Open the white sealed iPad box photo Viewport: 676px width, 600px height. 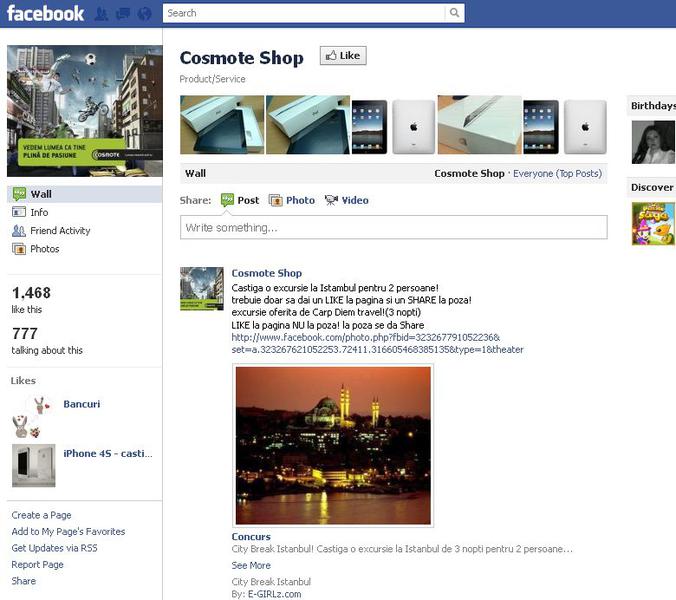(479, 125)
